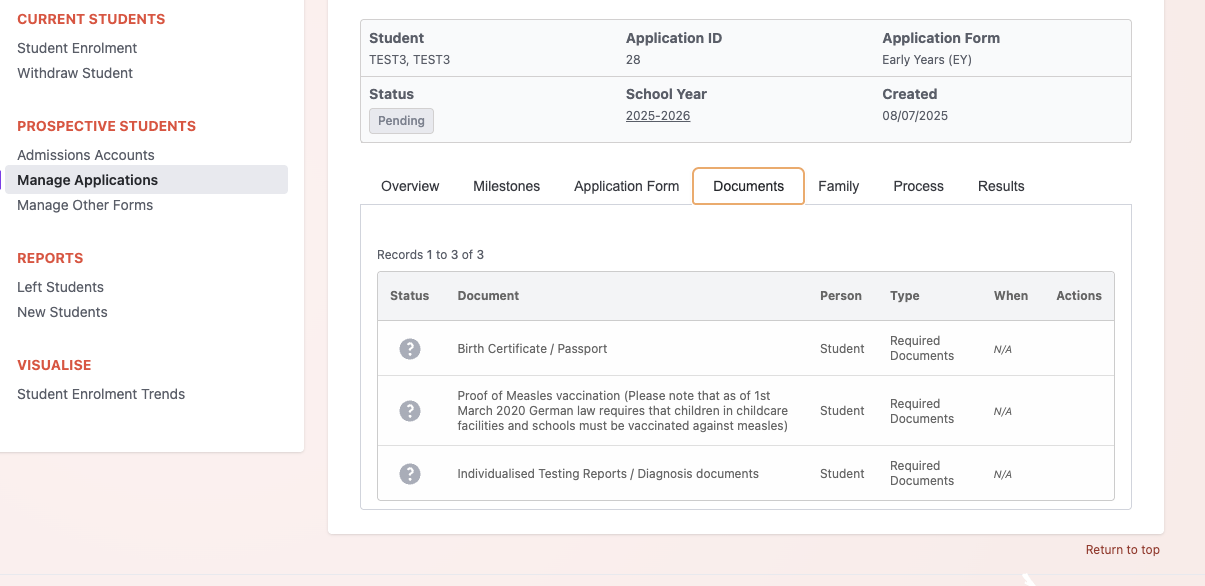The height and width of the screenshot is (586, 1205).
Task: Open the Milestones tab
Action: pos(506,186)
